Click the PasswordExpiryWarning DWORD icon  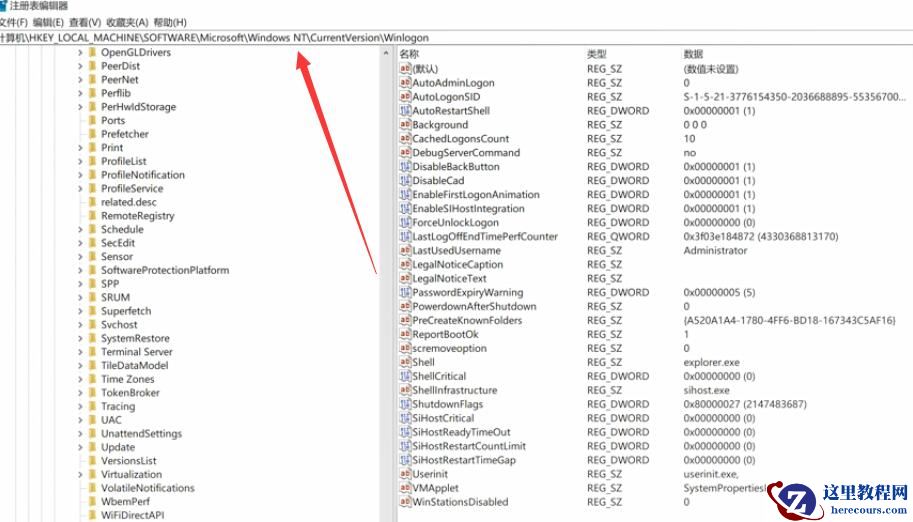click(405, 292)
